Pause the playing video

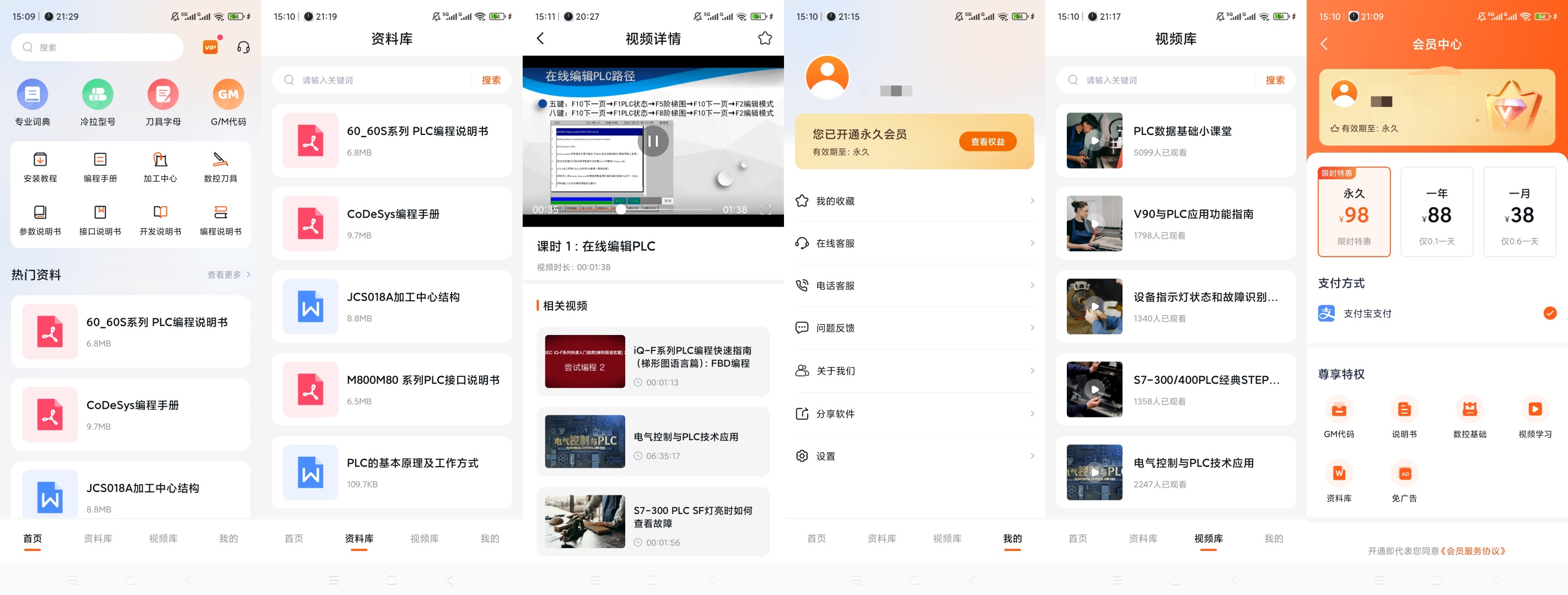click(653, 141)
